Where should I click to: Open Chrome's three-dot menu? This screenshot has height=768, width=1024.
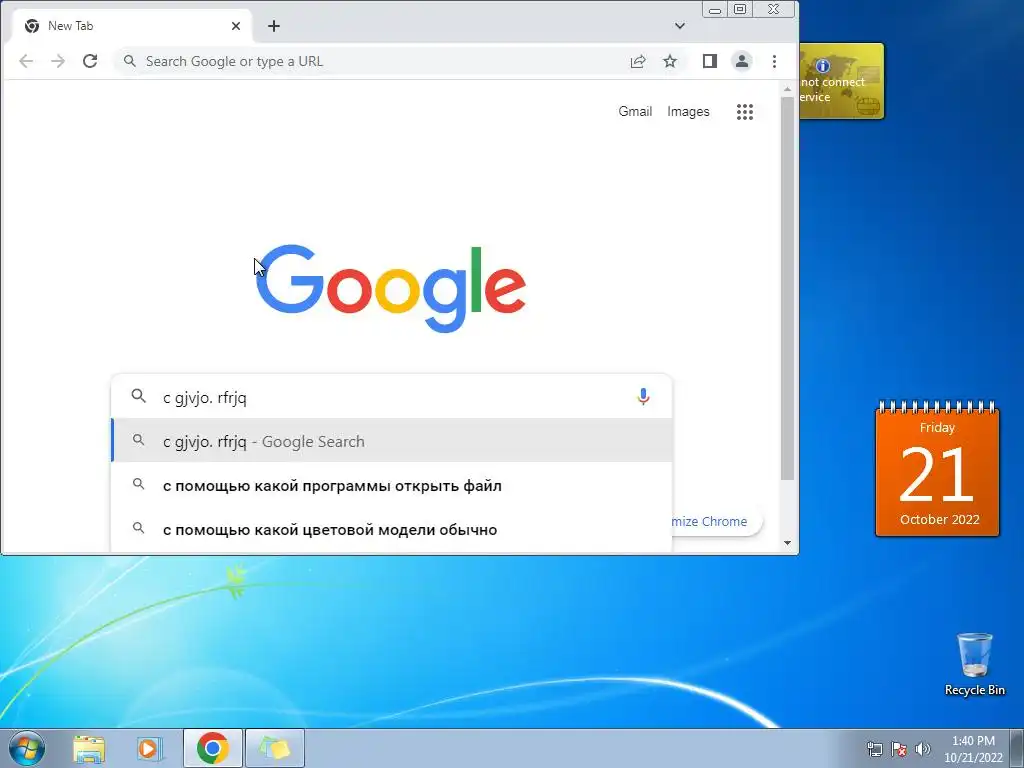click(775, 61)
